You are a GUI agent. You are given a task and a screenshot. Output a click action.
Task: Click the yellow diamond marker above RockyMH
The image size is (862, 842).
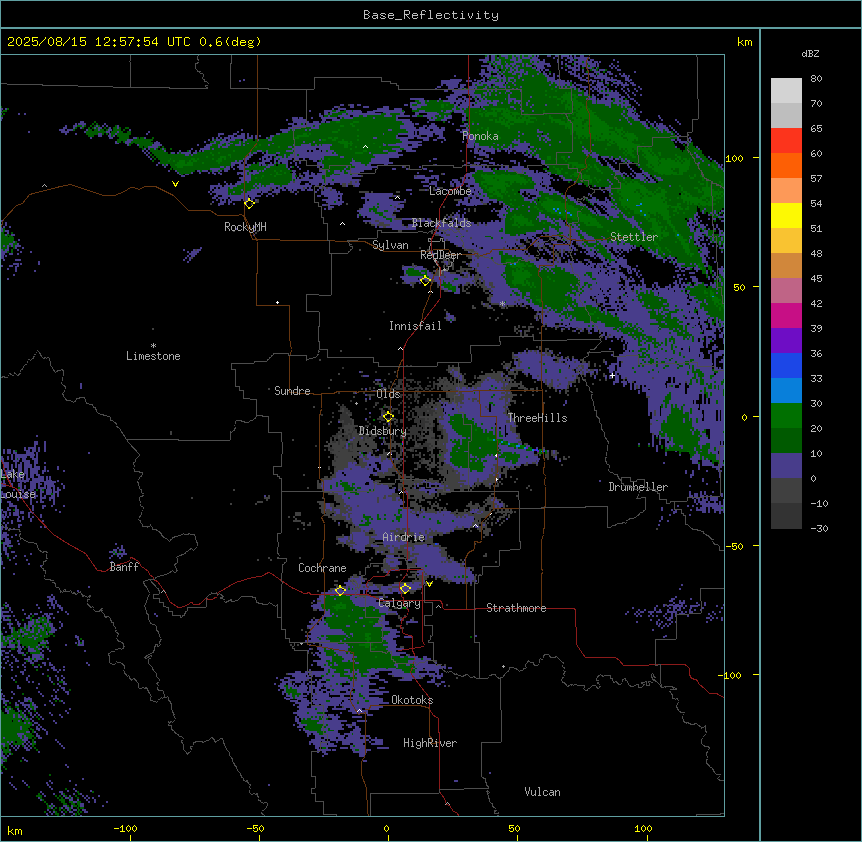coord(249,203)
